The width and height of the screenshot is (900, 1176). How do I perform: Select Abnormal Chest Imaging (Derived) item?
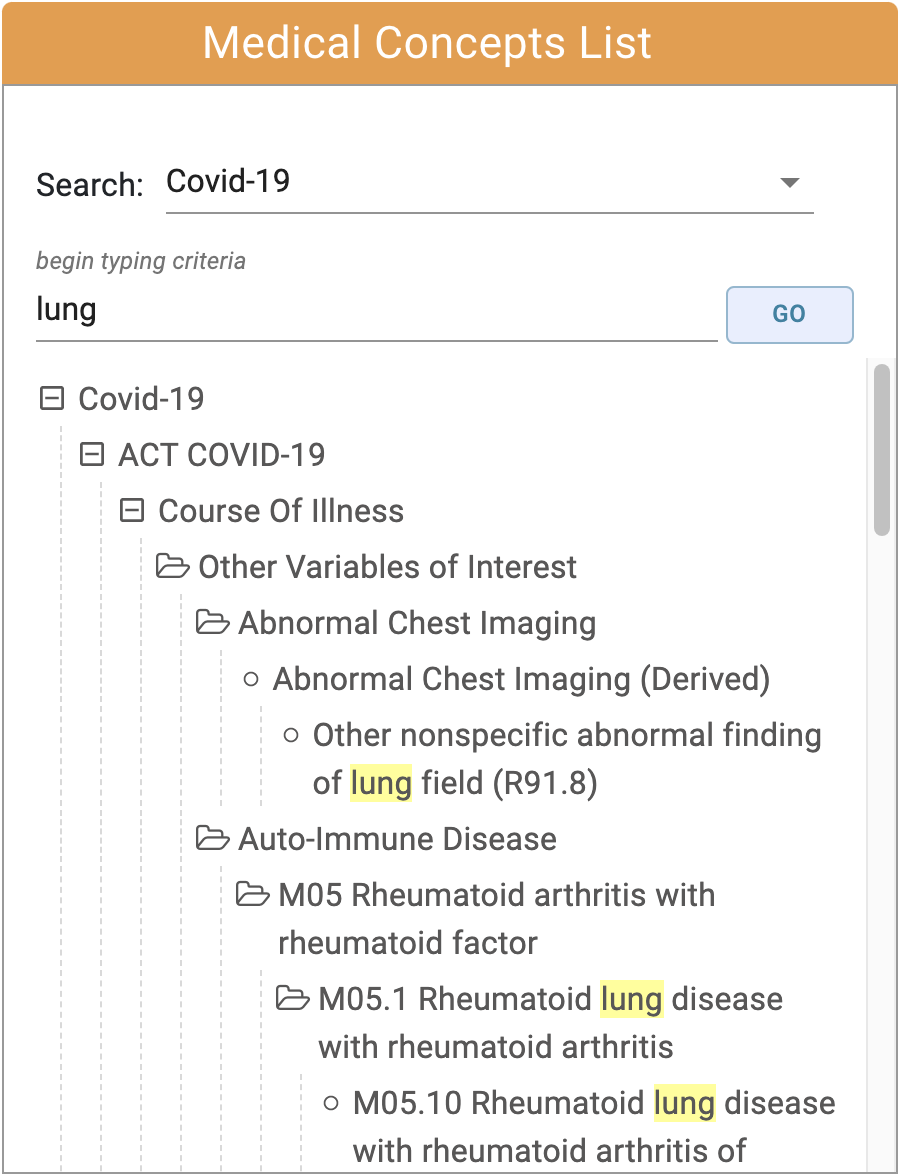(521, 680)
